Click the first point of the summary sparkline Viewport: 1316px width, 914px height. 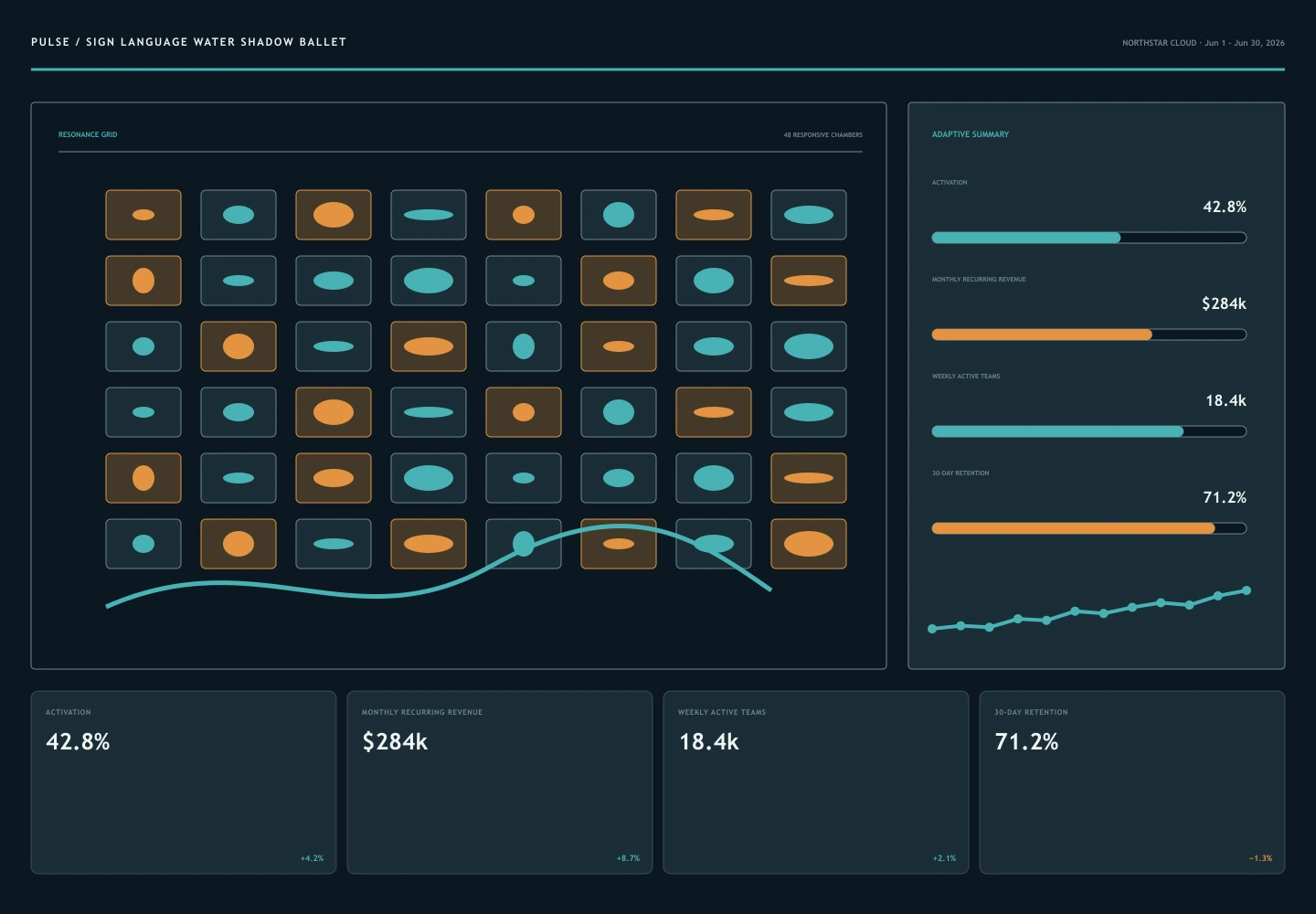point(932,629)
